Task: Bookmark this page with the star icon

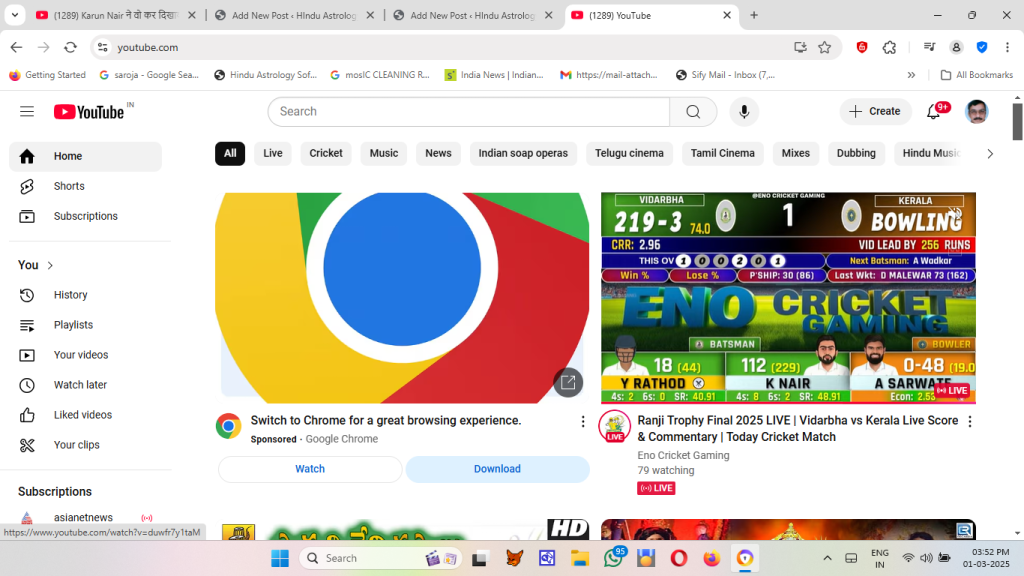Action: coord(825,47)
